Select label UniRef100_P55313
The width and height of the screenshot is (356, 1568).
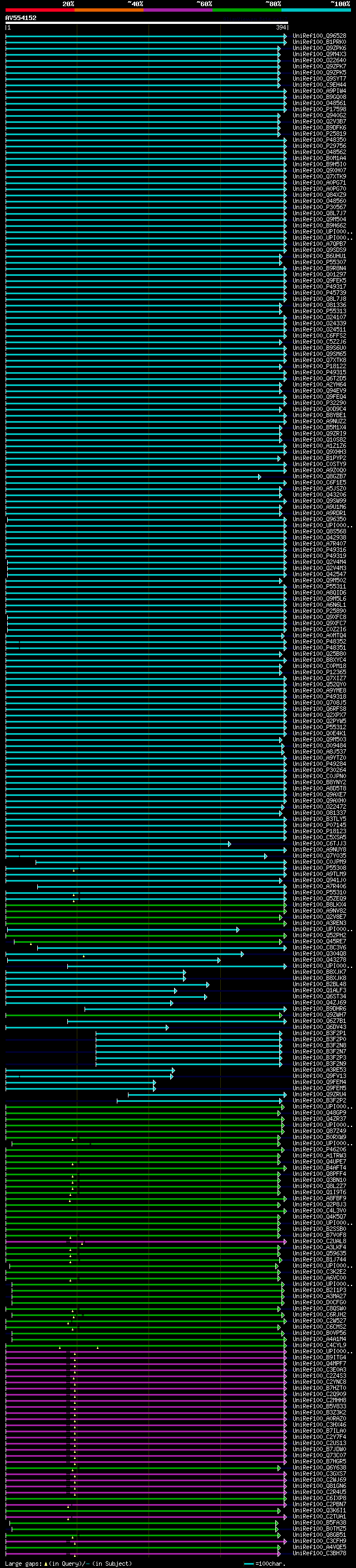tap(319, 311)
